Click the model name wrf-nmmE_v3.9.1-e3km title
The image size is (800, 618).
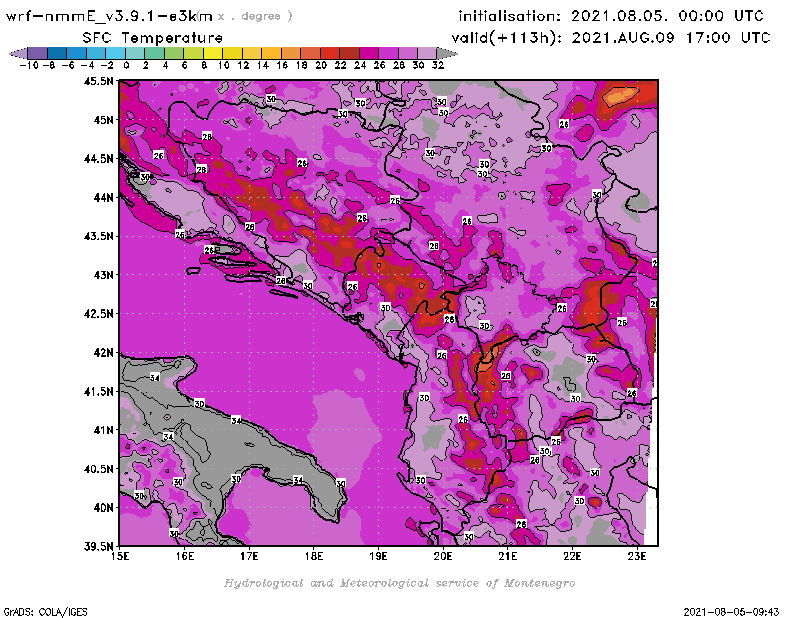pos(109,16)
